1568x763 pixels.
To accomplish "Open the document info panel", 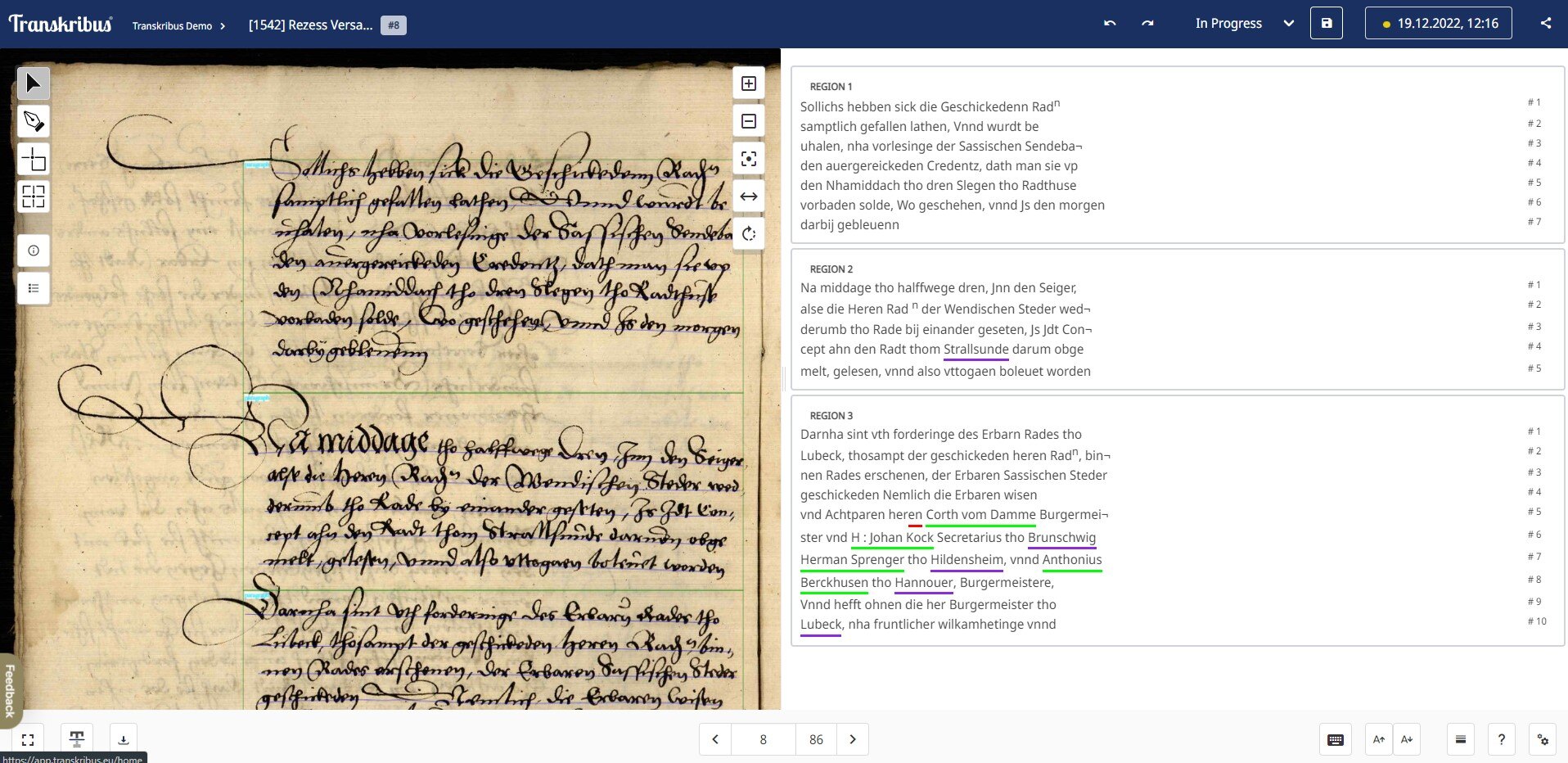I will point(33,251).
